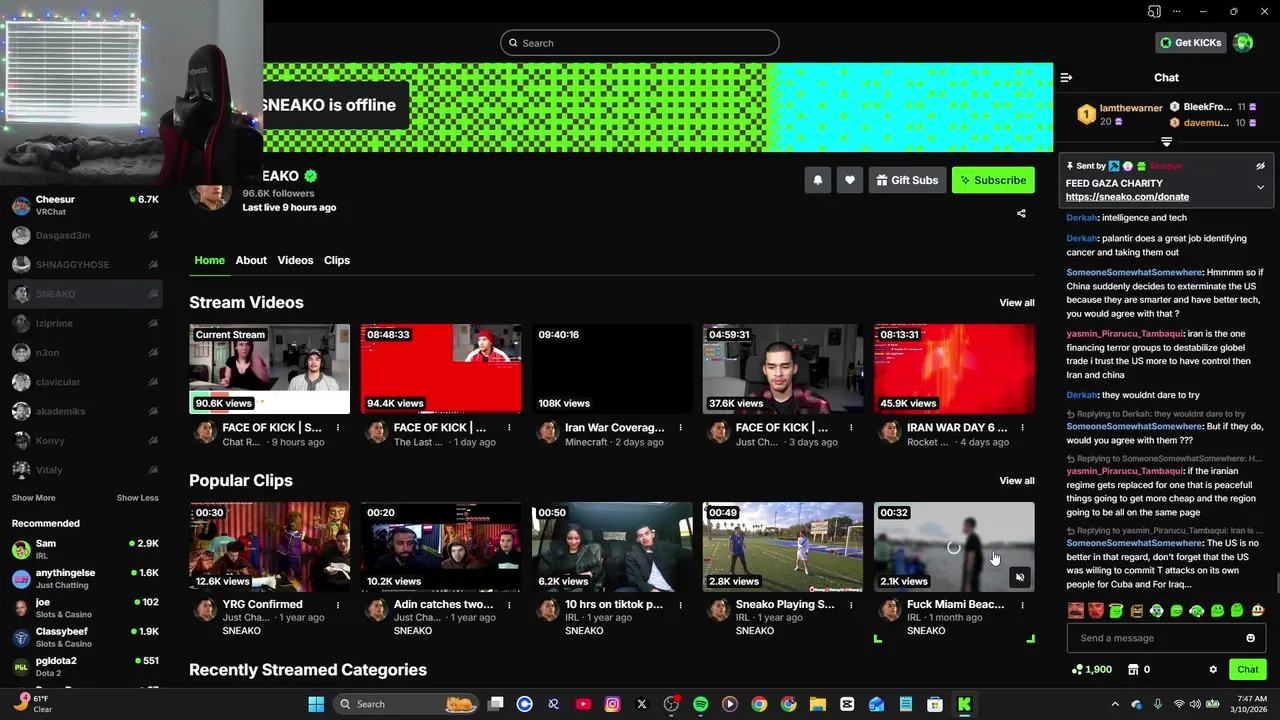
Task: Unmute the Miami Beach clip preview
Action: [x=1019, y=577]
